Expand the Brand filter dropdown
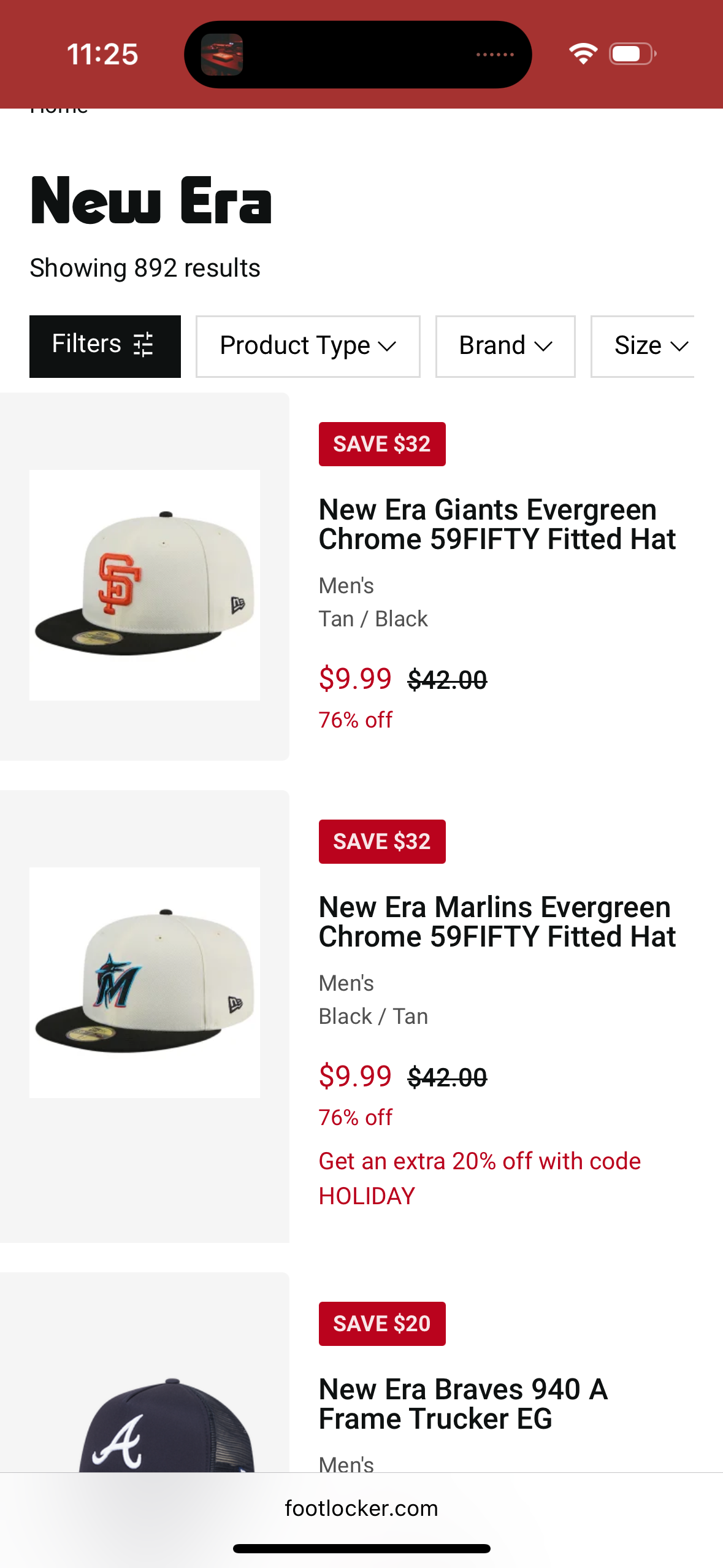The width and height of the screenshot is (723, 1568). point(505,346)
